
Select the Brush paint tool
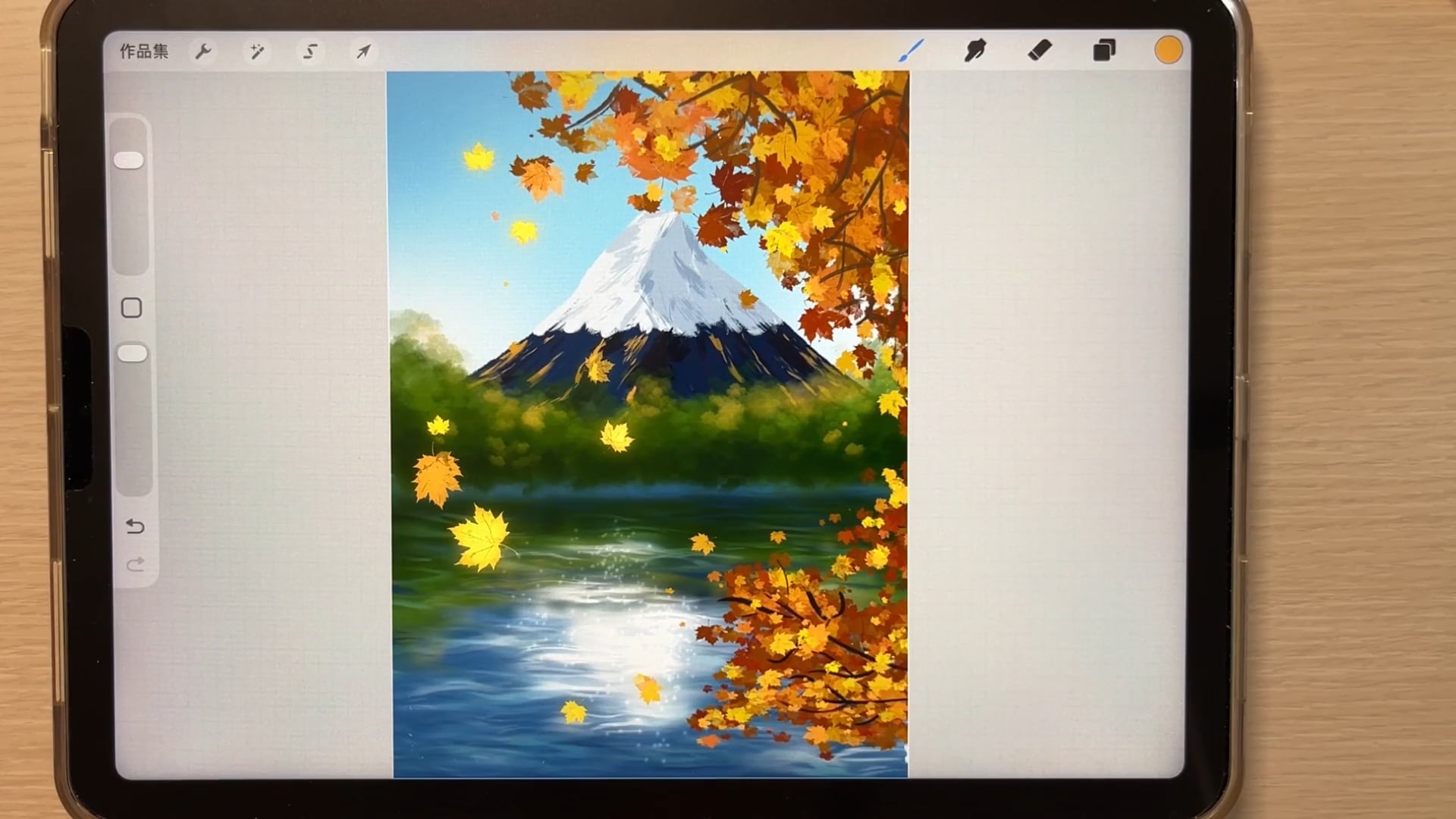pos(911,51)
